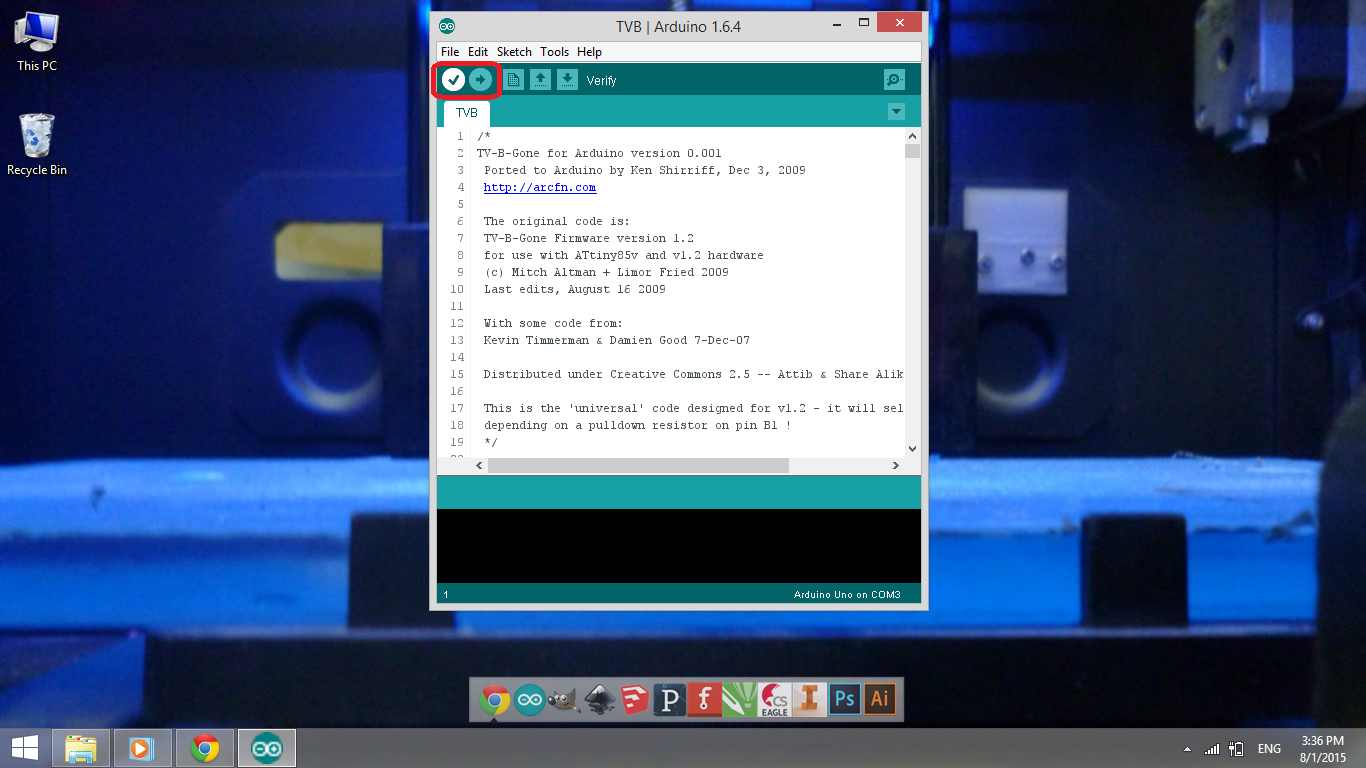Click the ENG language indicator
This screenshot has height=768, width=1366.
click(1269, 749)
